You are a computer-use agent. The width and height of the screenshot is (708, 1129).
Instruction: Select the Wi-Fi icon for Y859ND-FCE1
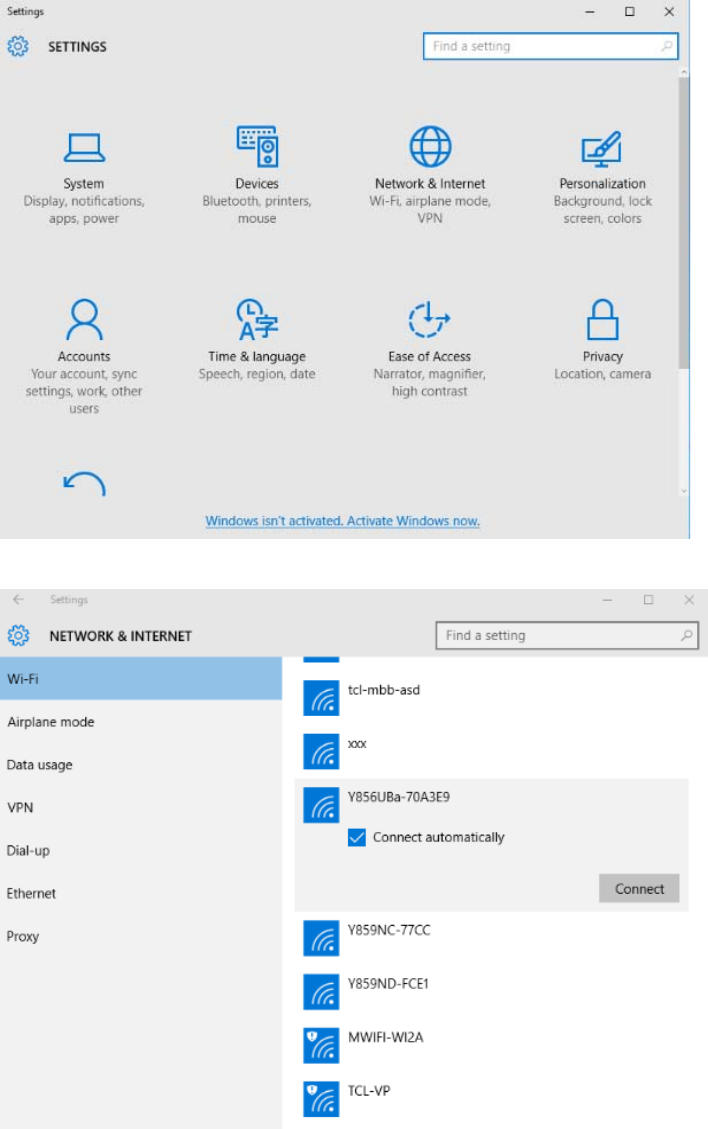(x=321, y=991)
